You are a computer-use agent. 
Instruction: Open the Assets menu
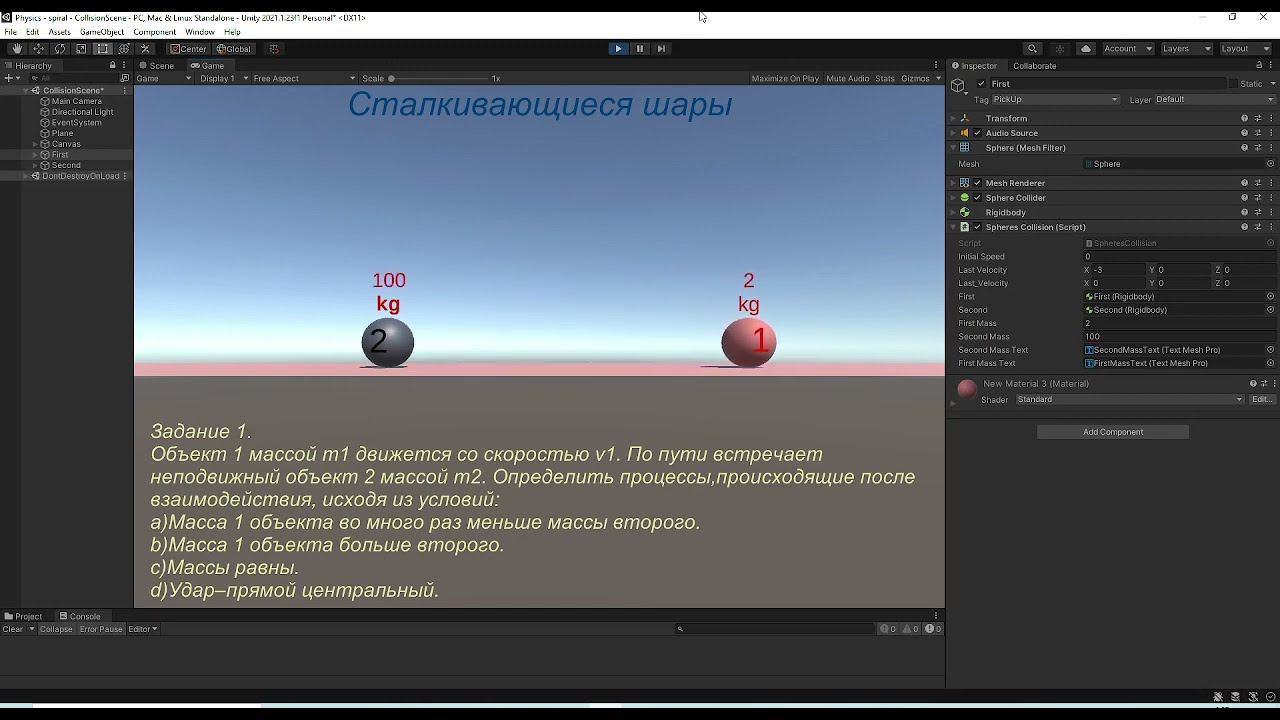pos(60,32)
